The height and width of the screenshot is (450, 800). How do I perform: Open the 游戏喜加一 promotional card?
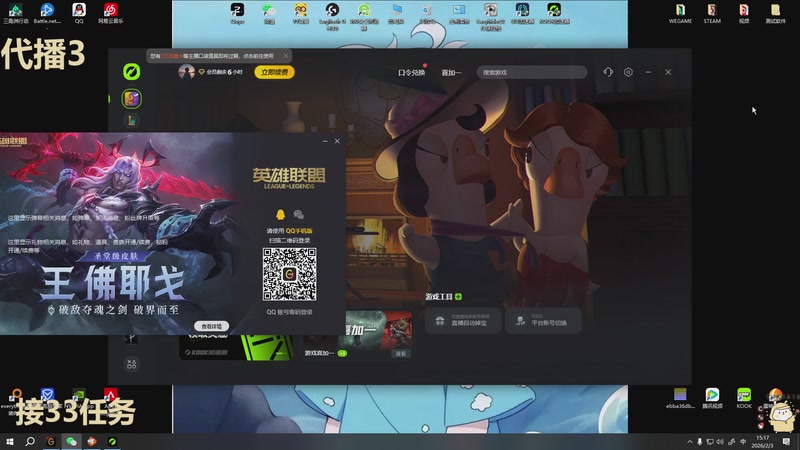click(x=358, y=335)
